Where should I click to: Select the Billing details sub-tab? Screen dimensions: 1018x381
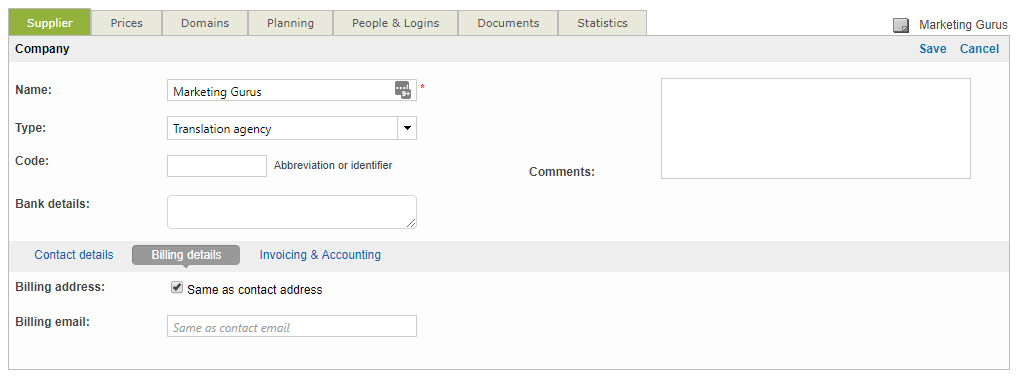[186, 255]
